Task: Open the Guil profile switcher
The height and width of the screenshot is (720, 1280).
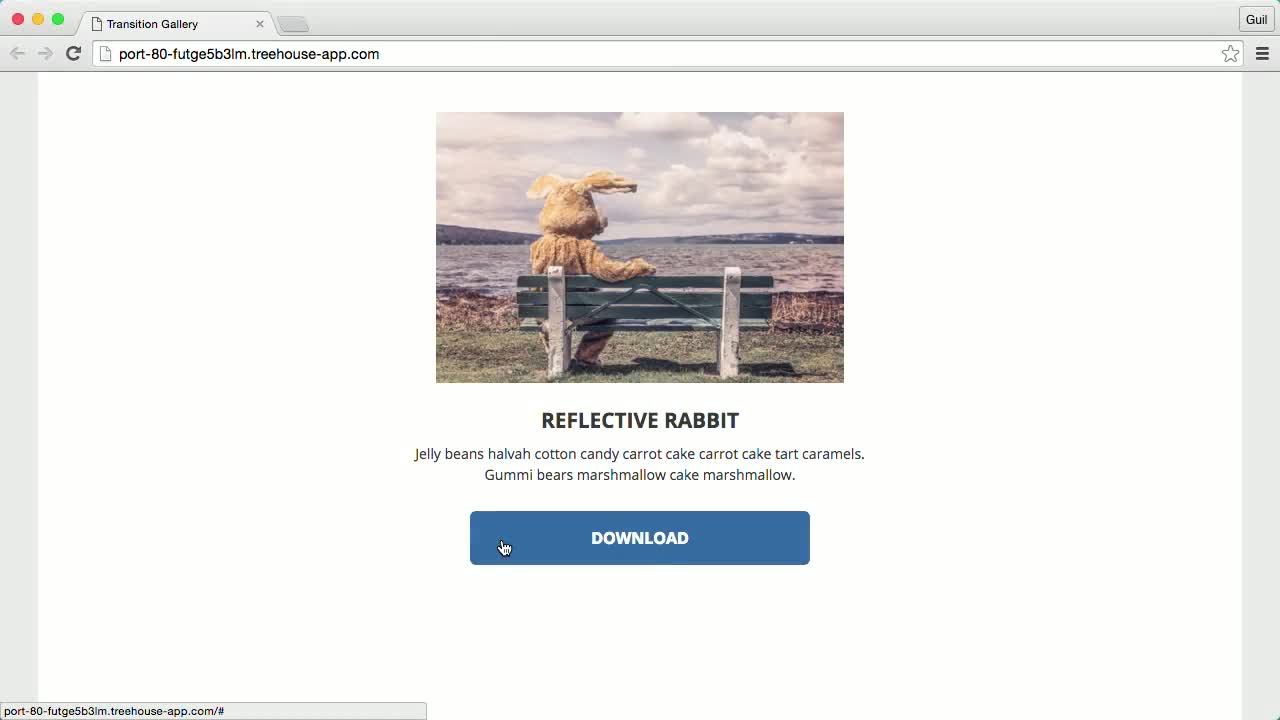Action: pyautogui.click(x=1256, y=20)
